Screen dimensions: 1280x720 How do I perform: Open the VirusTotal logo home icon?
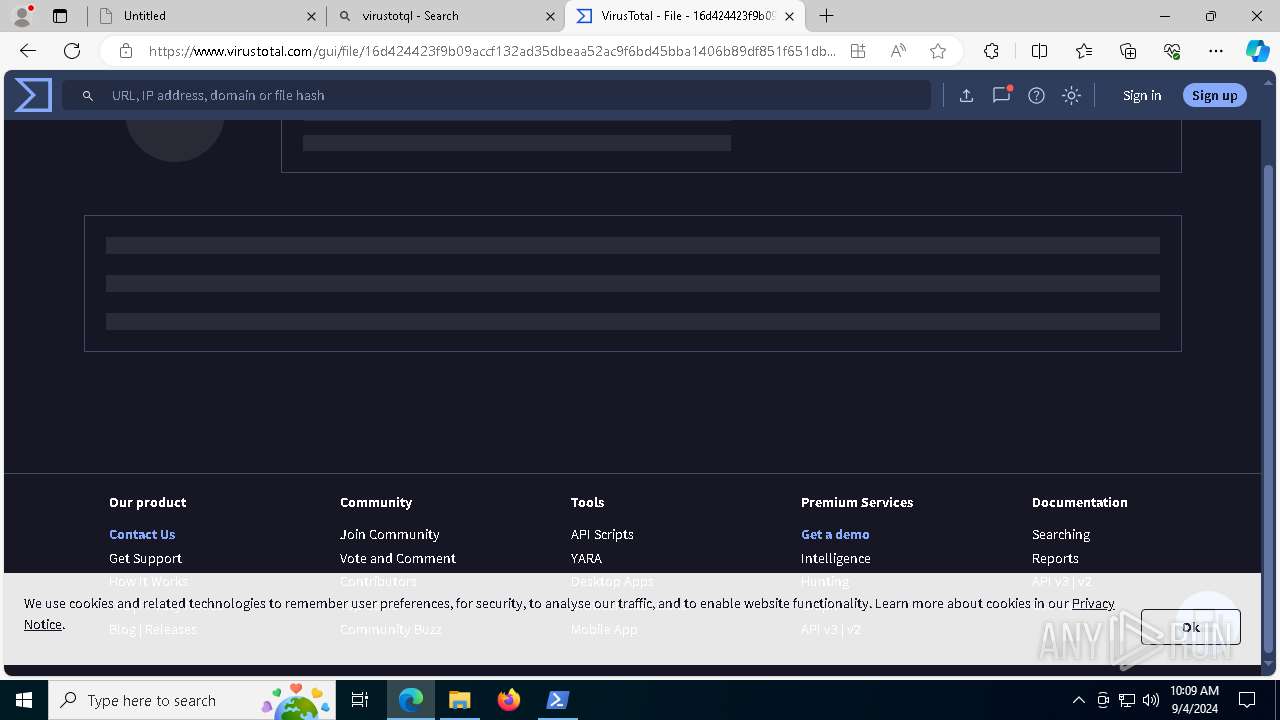33,95
